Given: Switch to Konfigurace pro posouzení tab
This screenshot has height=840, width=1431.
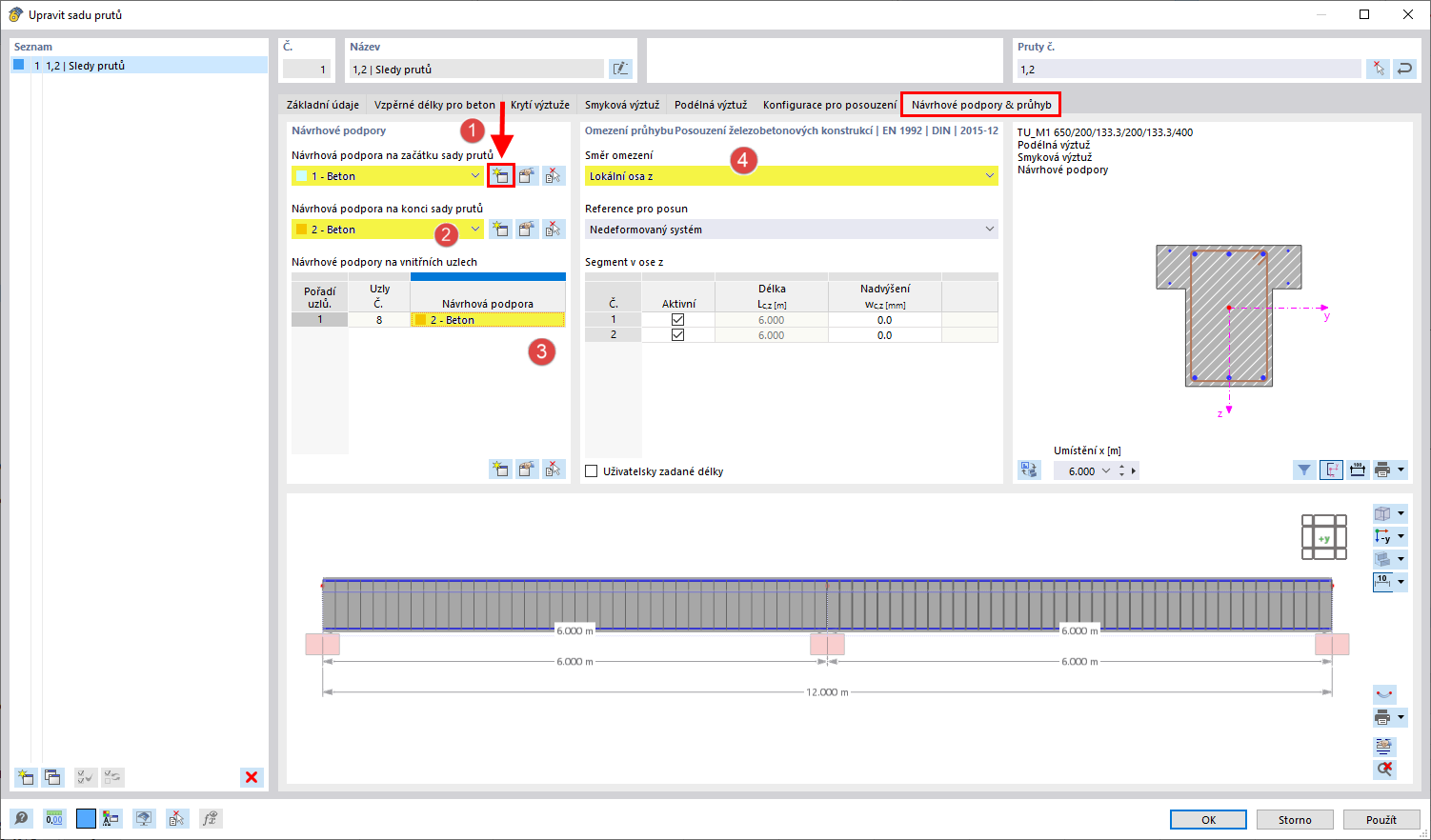Looking at the screenshot, I should (x=830, y=105).
